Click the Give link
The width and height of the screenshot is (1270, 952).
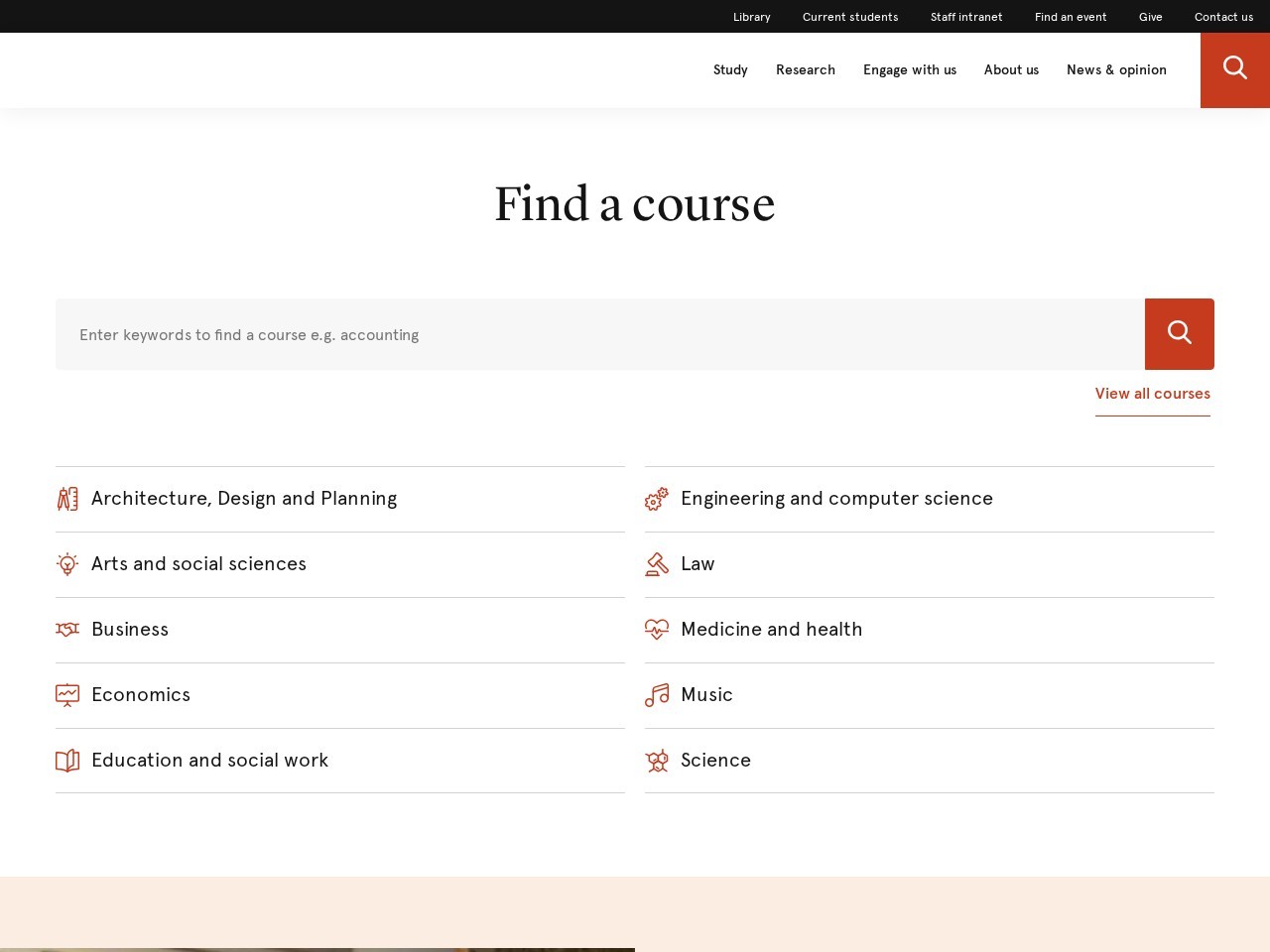[x=1151, y=17]
